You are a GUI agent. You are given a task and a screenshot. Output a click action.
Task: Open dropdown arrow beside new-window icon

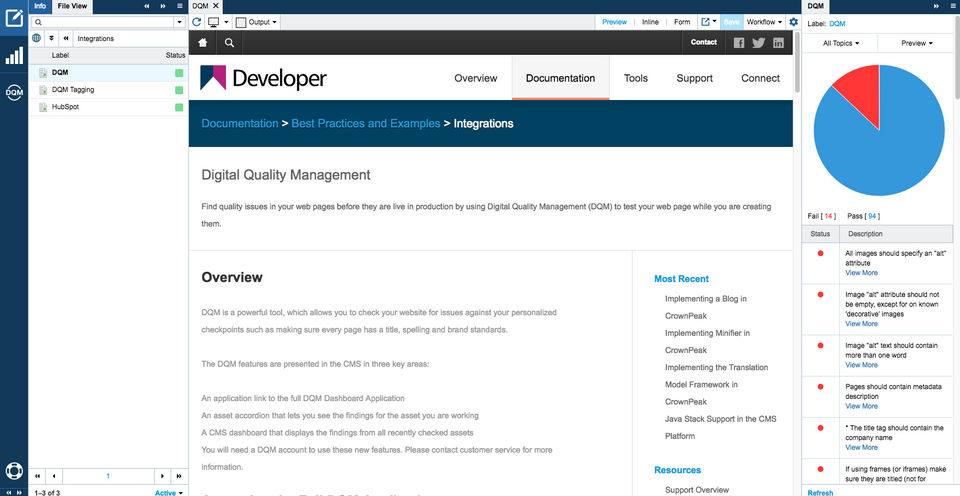click(714, 22)
